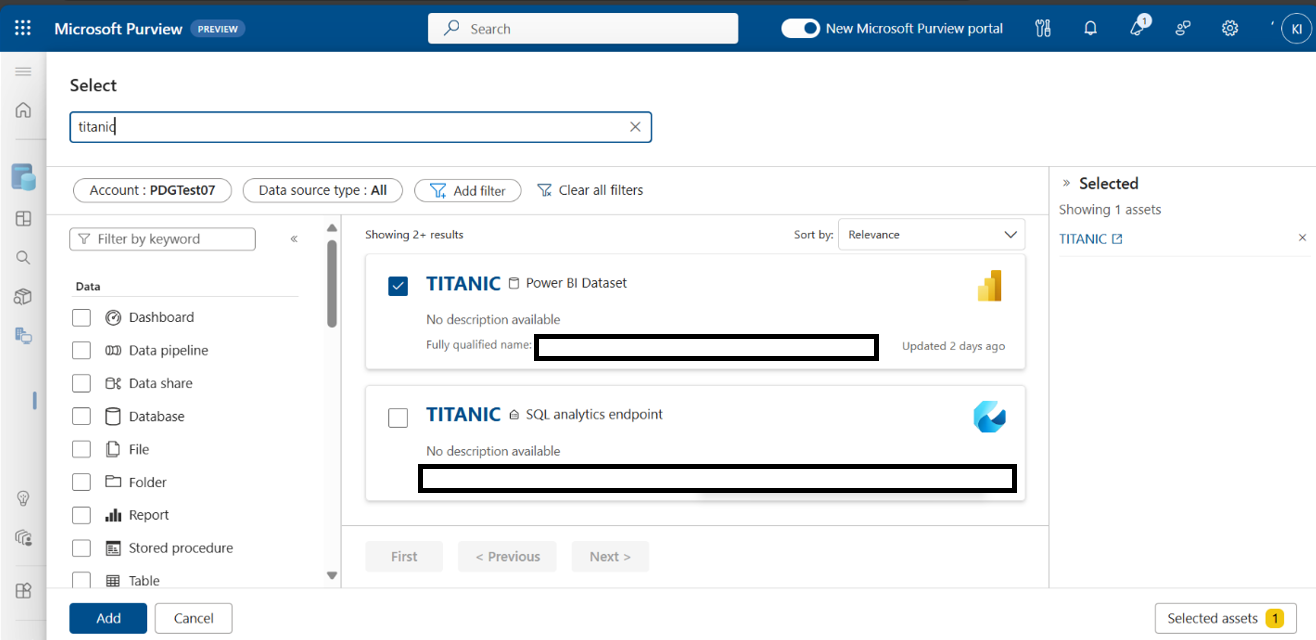This screenshot has height=640, width=1316.
Task: Uncheck the TITANIC Power BI Dataset checkbox
Action: click(398, 287)
